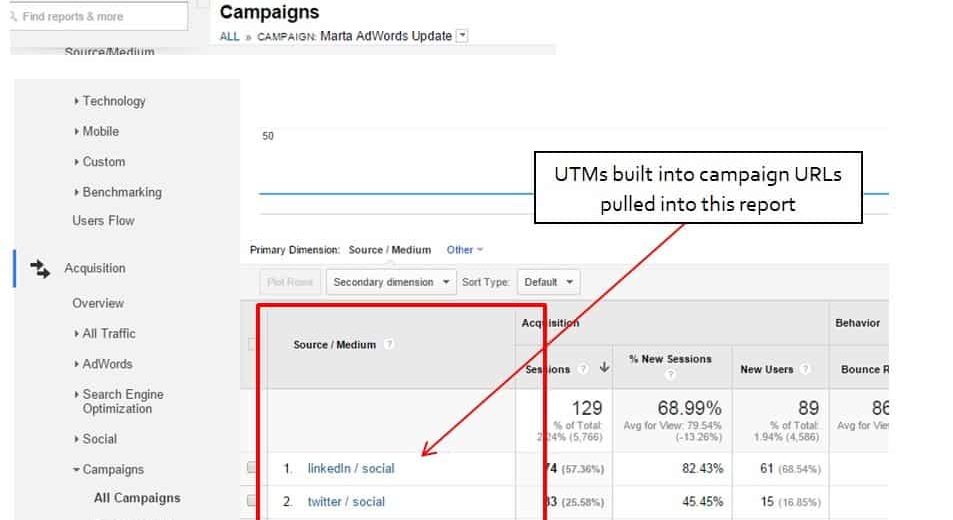Viewport: 953px width, 520px height.
Task: Click the New Users help icon
Action: pos(806,369)
